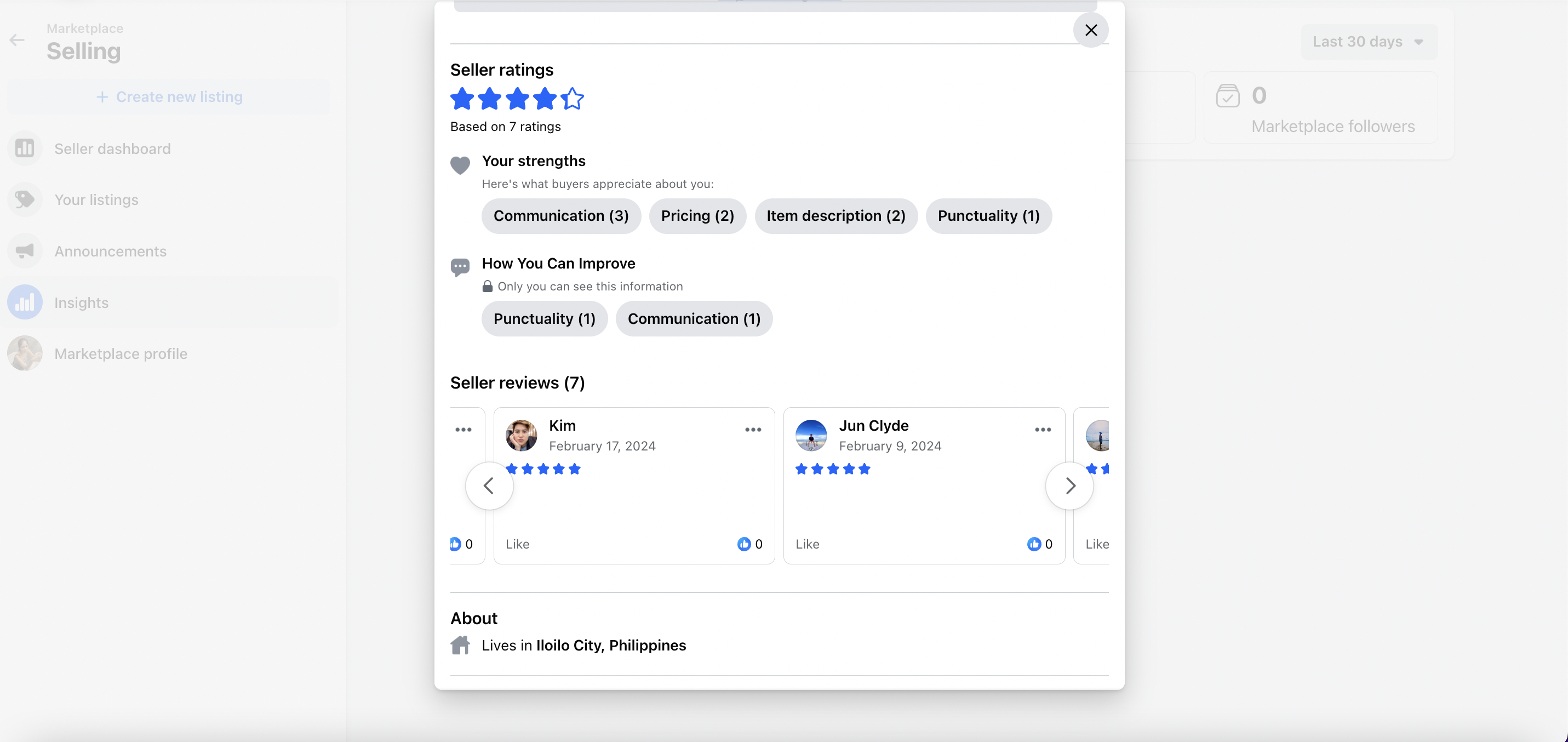Click Jun Clyde's profile avatar
The width and height of the screenshot is (1568, 742).
tap(811, 435)
